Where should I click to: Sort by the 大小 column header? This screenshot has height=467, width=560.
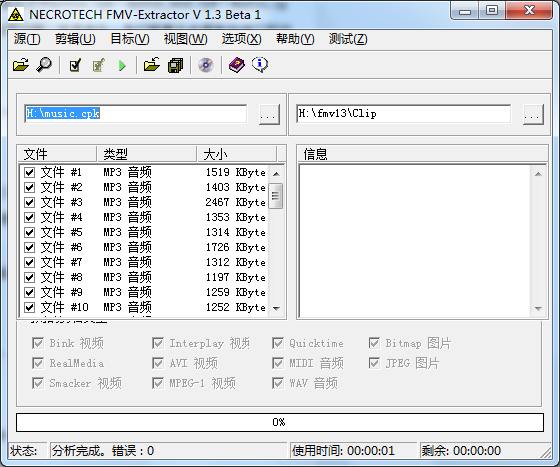pos(237,154)
